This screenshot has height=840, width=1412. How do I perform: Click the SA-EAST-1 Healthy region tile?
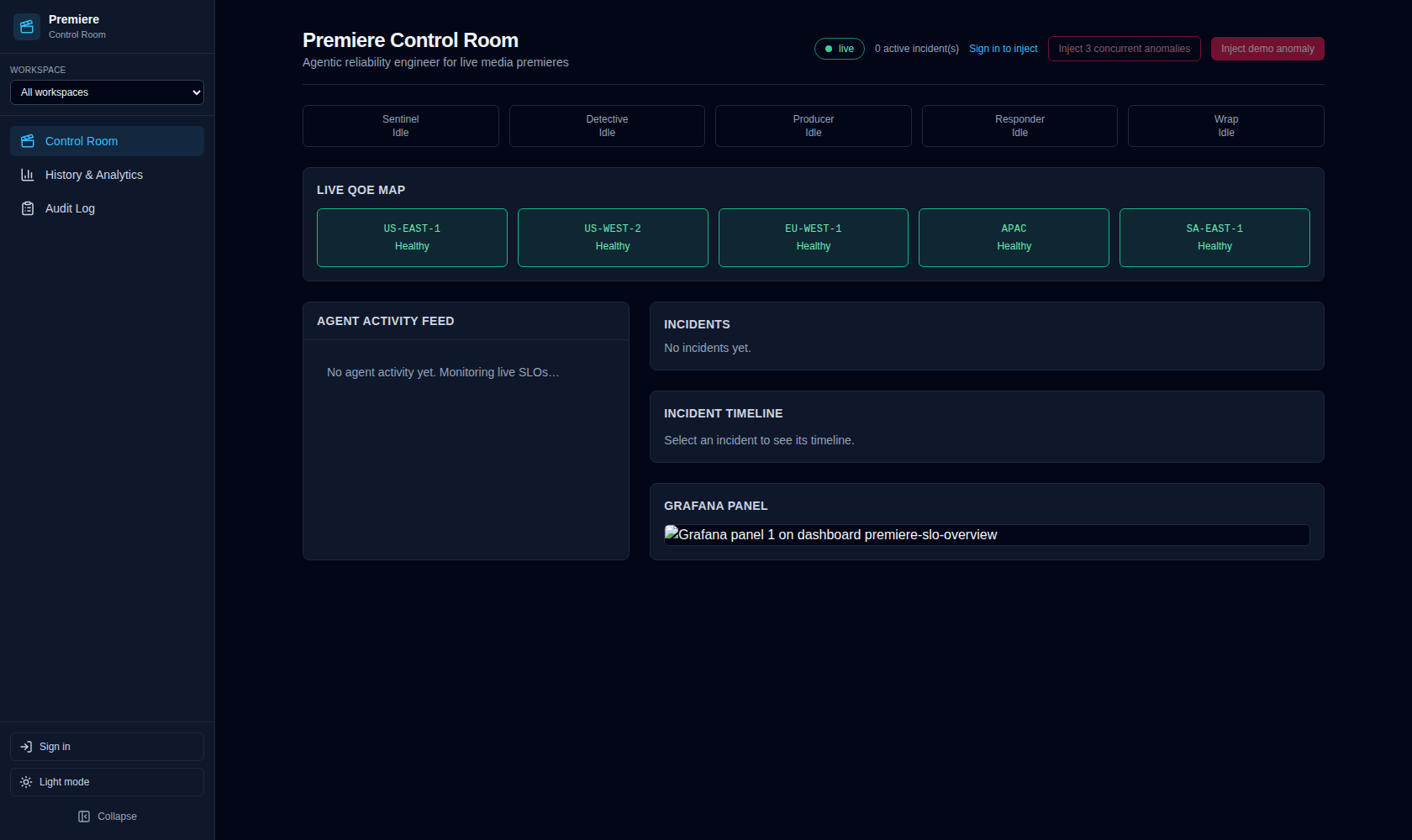1214,238
